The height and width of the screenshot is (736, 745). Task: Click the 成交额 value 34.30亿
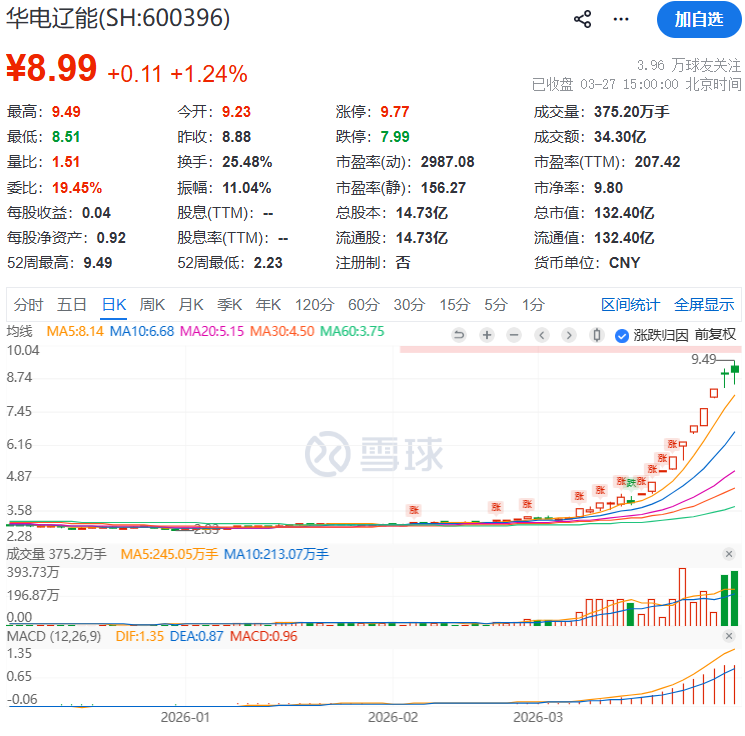[620, 137]
